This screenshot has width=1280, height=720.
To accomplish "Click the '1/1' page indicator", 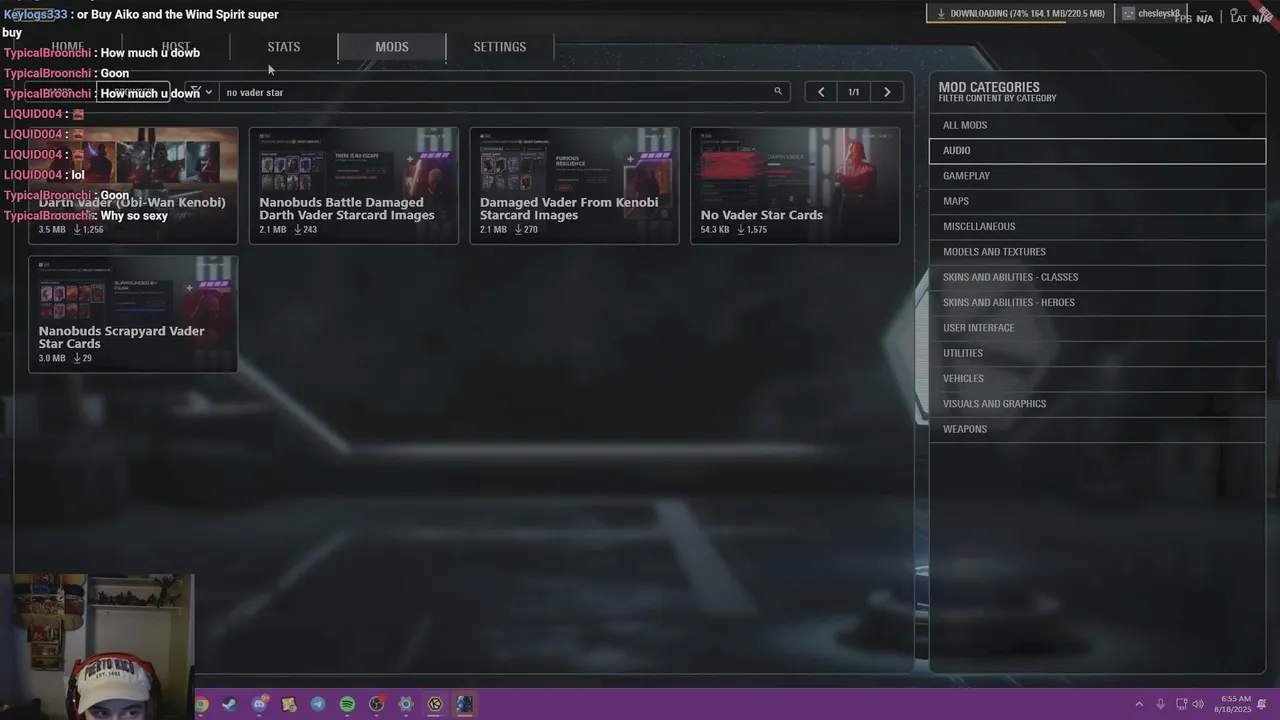I will [x=854, y=92].
